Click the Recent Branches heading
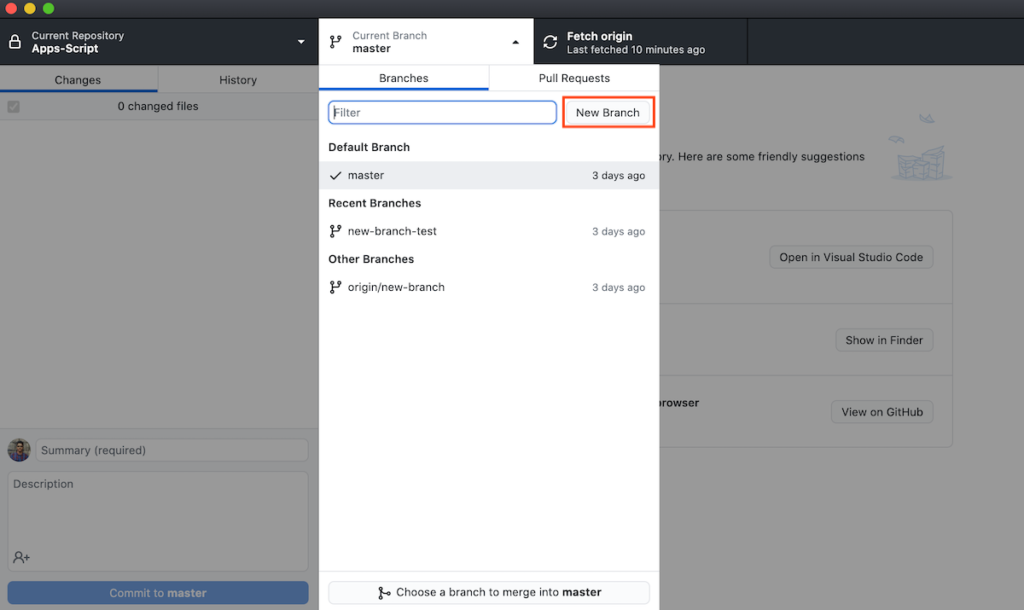This screenshot has height=610, width=1024. (x=374, y=203)
